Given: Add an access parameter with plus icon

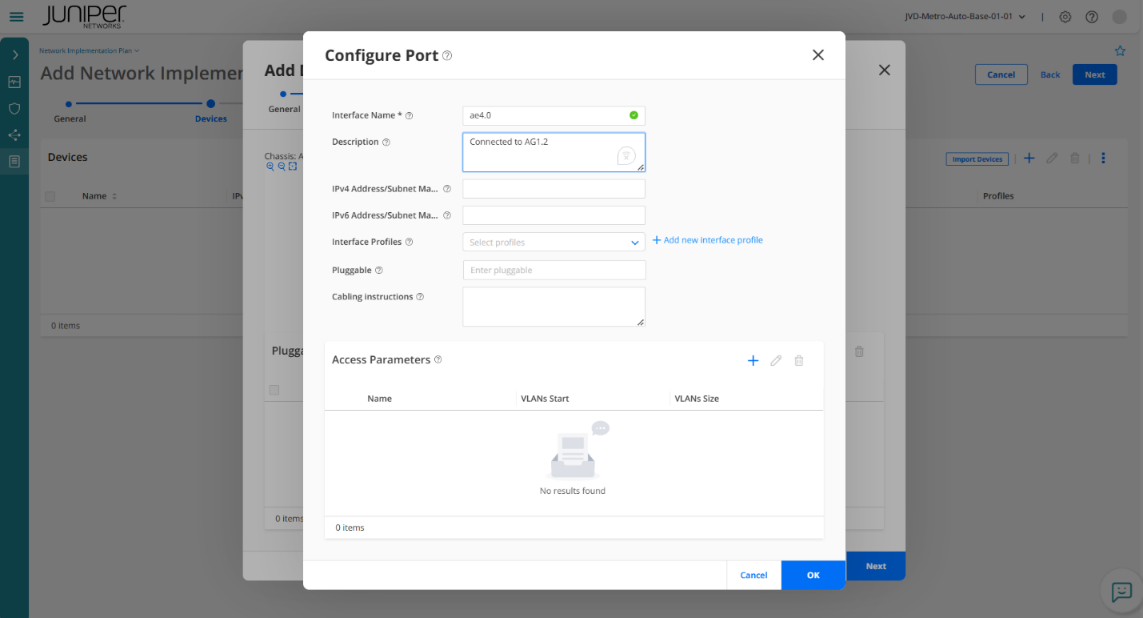Looking at the screenshot, I should [753, 361].
